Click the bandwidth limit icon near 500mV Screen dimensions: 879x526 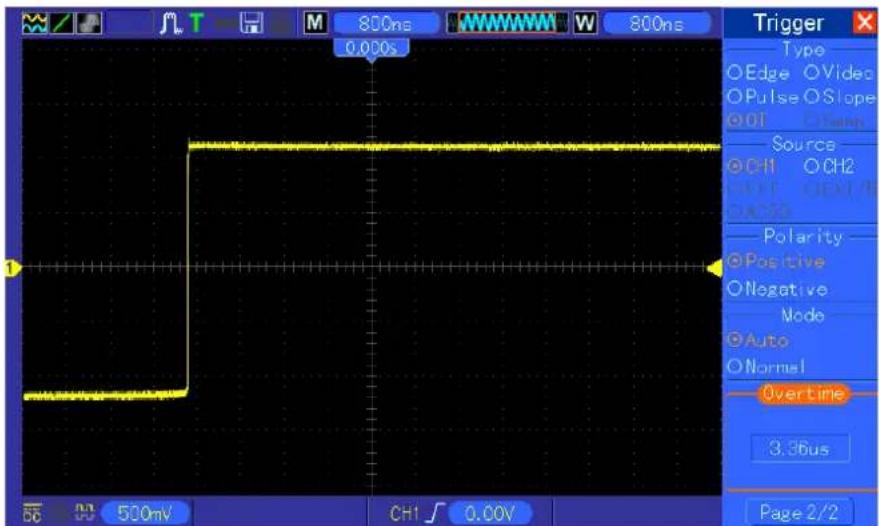(85, 512)
